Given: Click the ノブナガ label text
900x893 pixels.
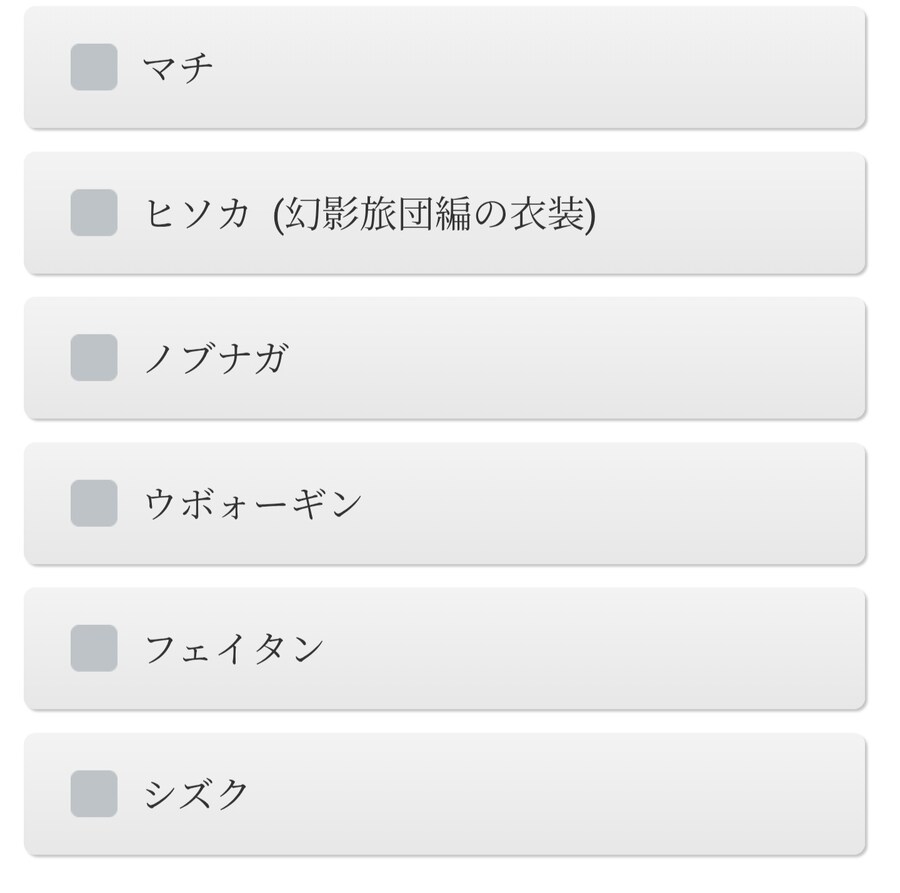Looking at the screenshot, I should tap(215, 358).
